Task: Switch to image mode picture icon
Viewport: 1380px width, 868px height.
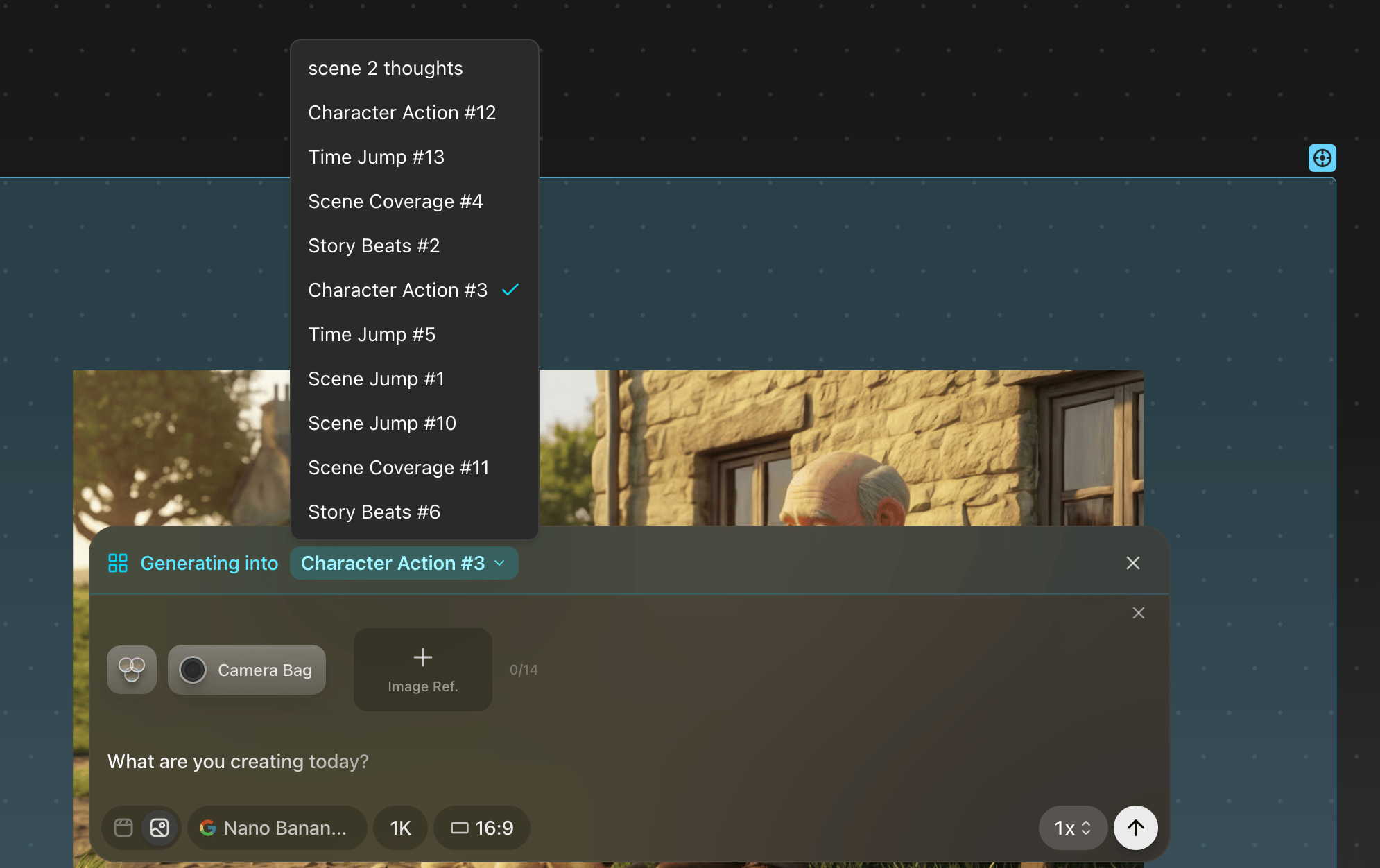Action: 159,828
